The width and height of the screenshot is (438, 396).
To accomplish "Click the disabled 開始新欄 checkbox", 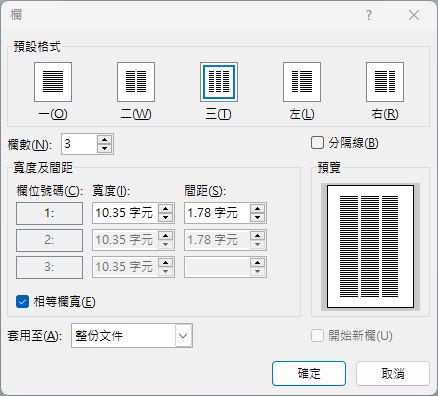I will point(317,336).
